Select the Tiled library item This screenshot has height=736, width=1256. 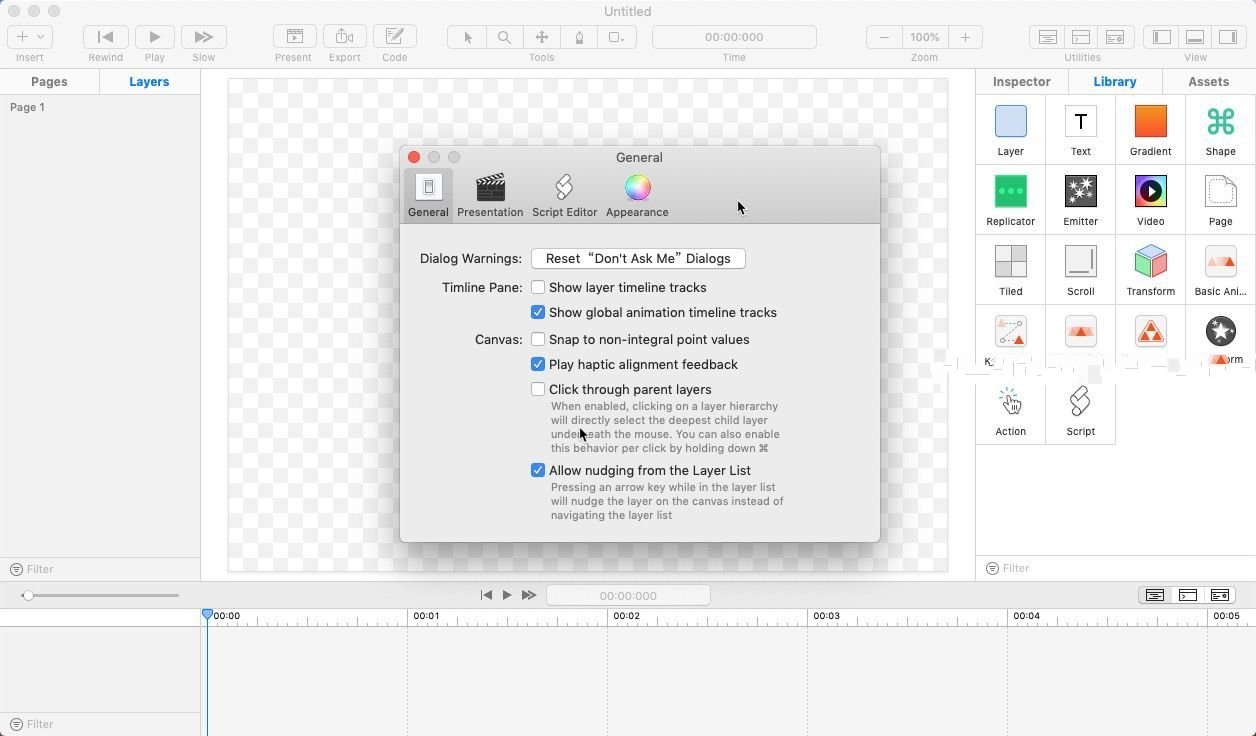pyautogui.click(x=1010, y=270)
